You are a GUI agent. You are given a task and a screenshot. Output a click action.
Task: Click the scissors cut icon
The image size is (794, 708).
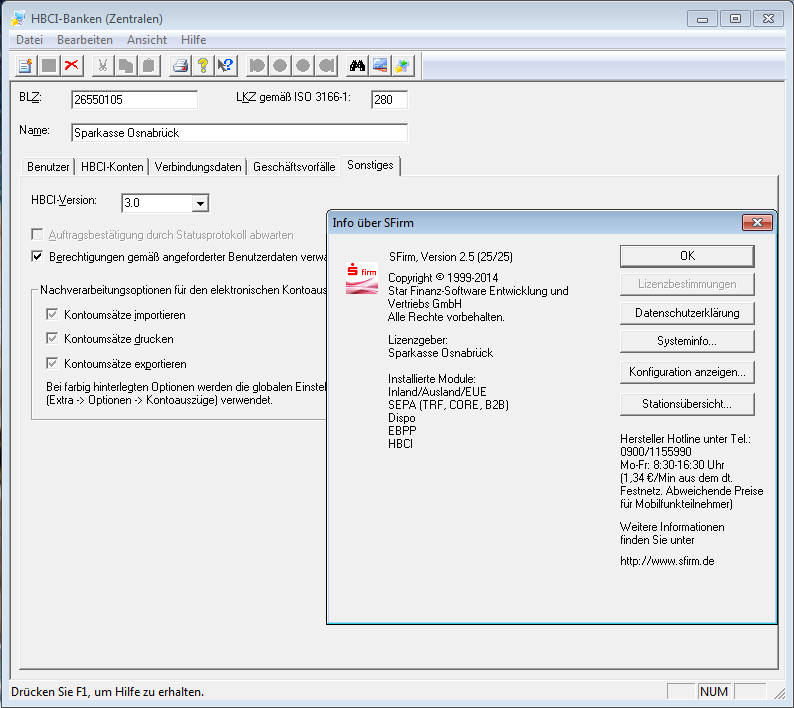click(103, 66)
